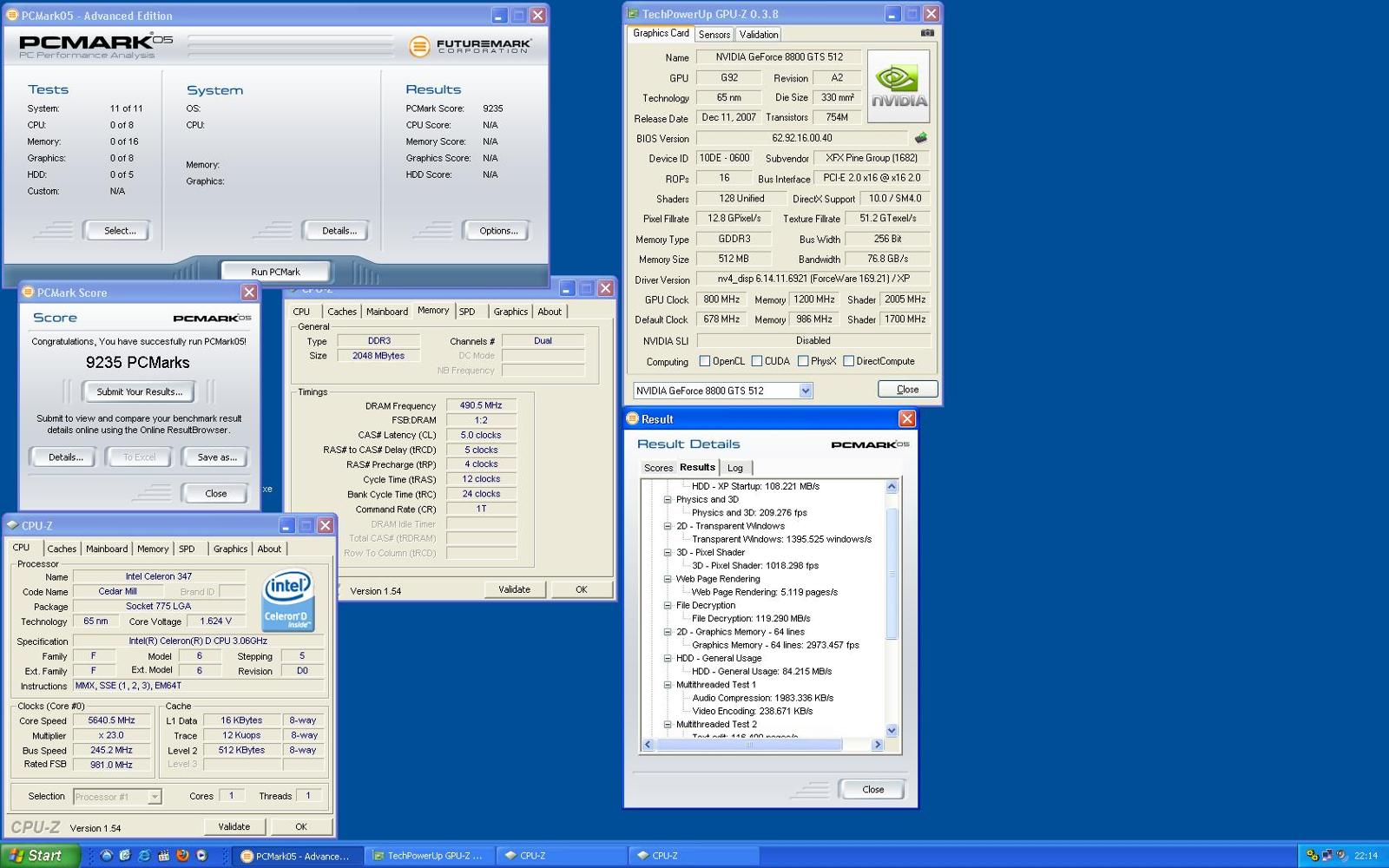Click the media player quick launch icon
Image resolution: width=1389 pixels, height=868 pixels.
point(201,856)
